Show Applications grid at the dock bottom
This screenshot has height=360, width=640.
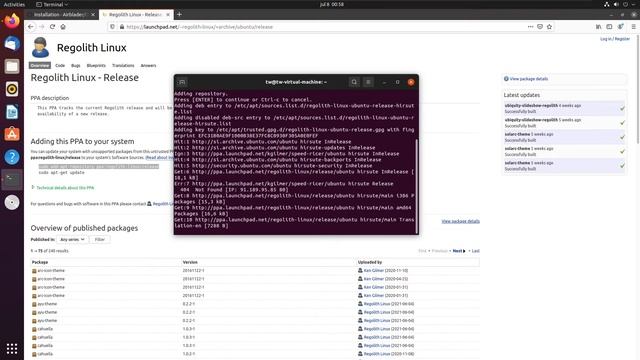[12, 348]
